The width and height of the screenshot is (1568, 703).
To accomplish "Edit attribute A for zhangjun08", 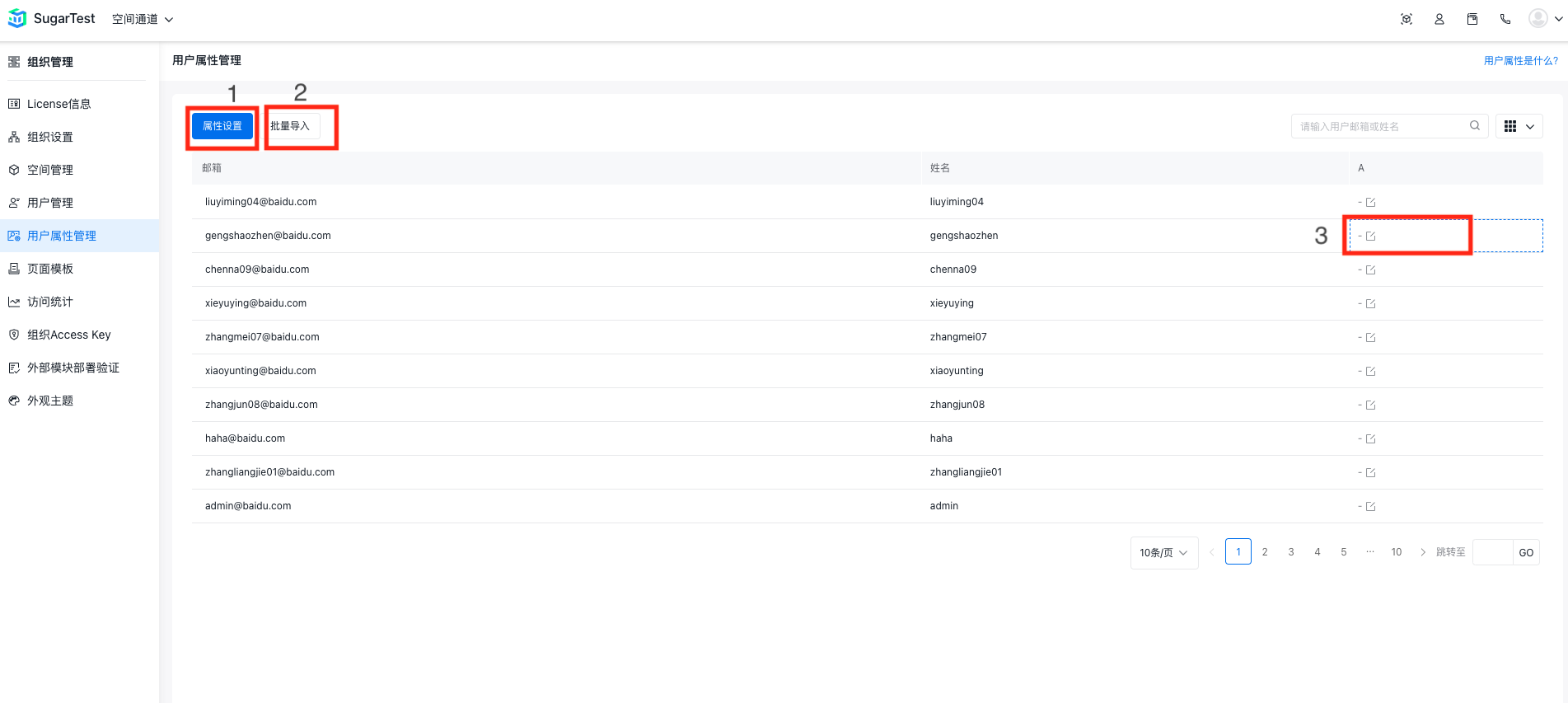I will pos(1371,405).
